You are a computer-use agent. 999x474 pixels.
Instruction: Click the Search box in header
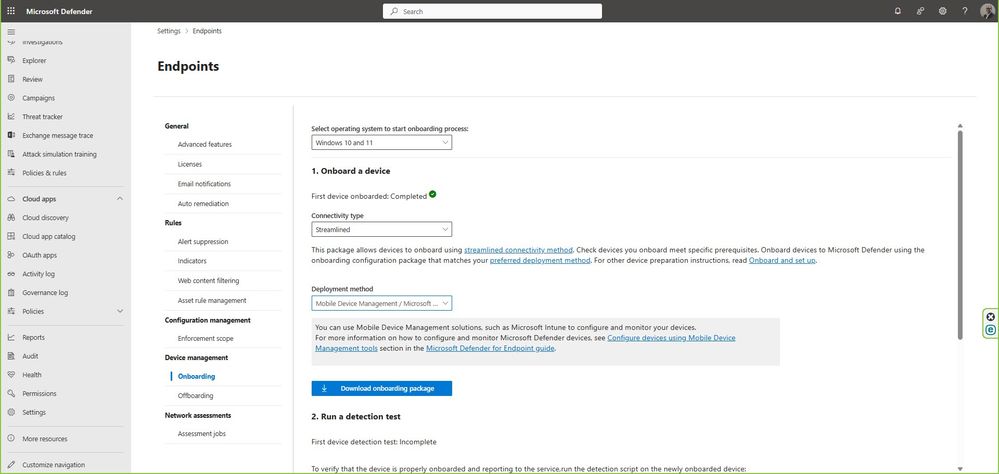tap(492, 11)
